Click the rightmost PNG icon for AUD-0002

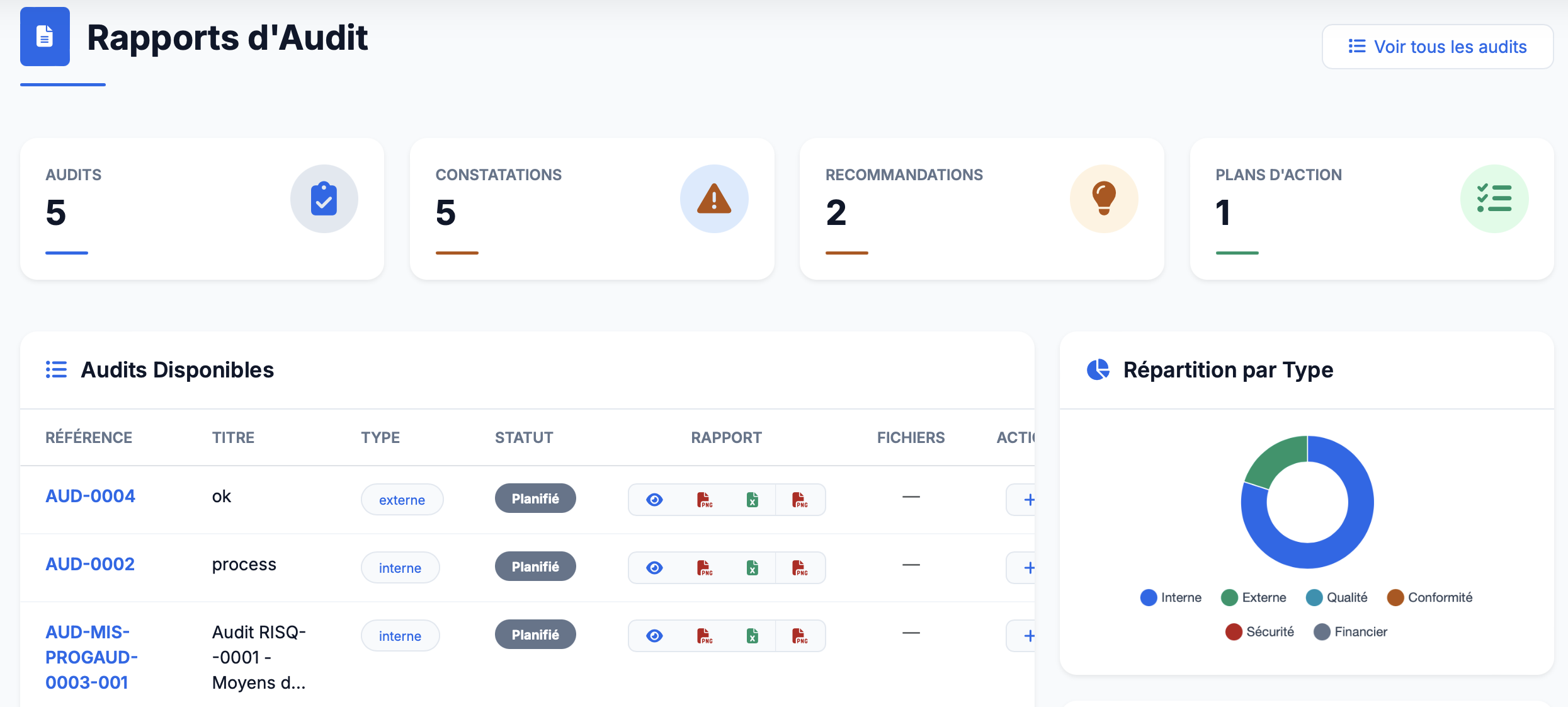click(800, 568)
